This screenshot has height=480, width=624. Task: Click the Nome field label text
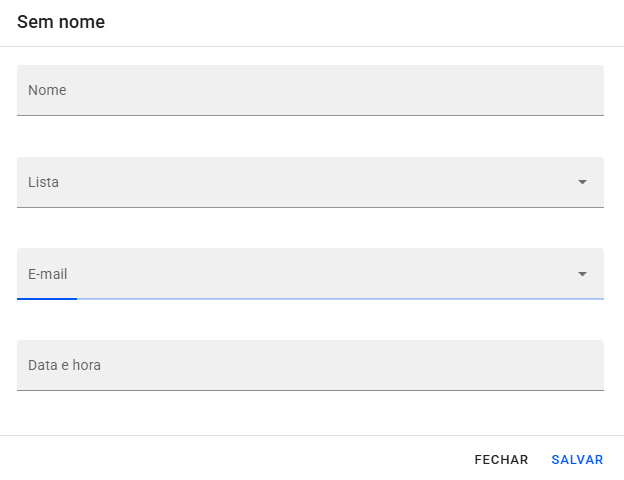47,90
